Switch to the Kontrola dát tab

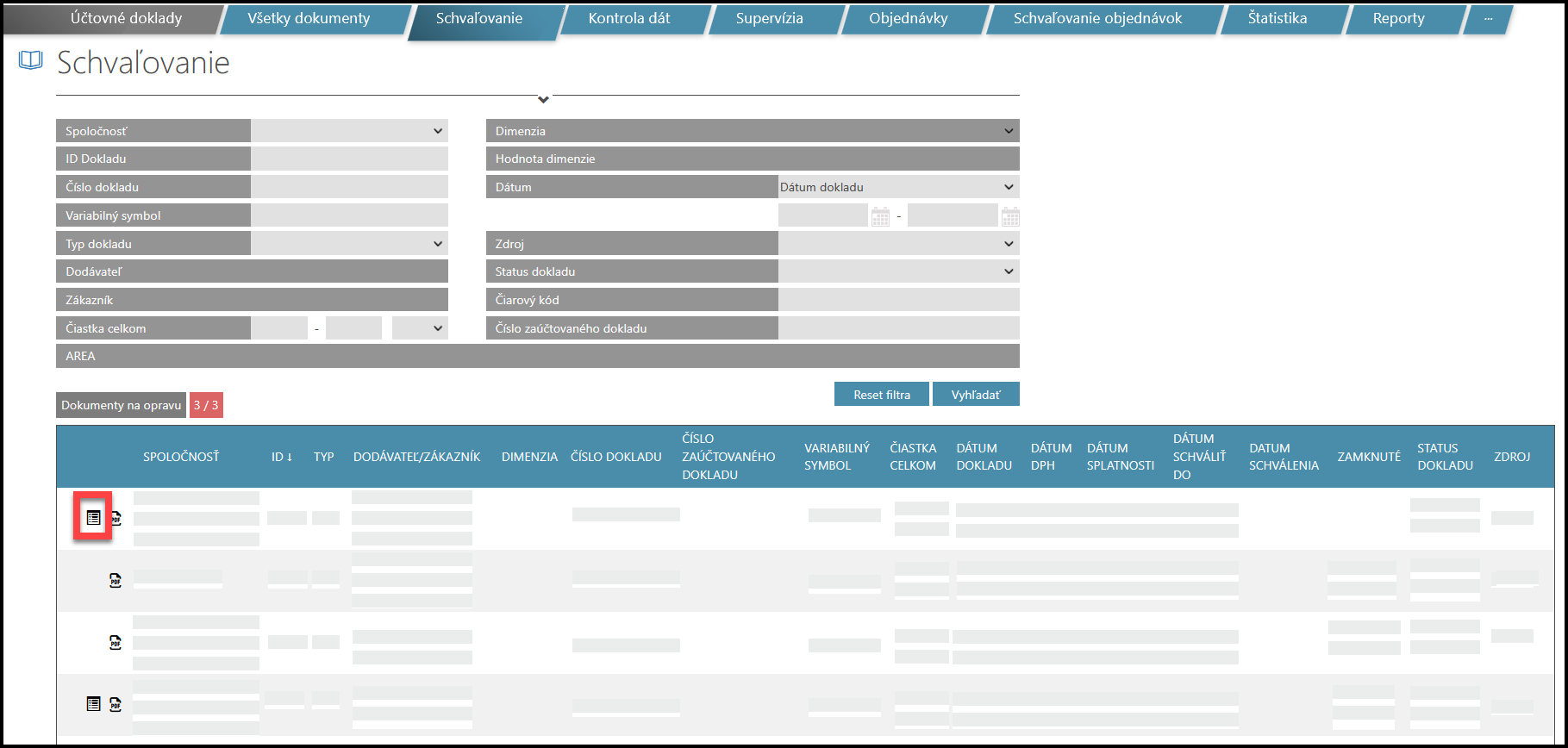628,18
